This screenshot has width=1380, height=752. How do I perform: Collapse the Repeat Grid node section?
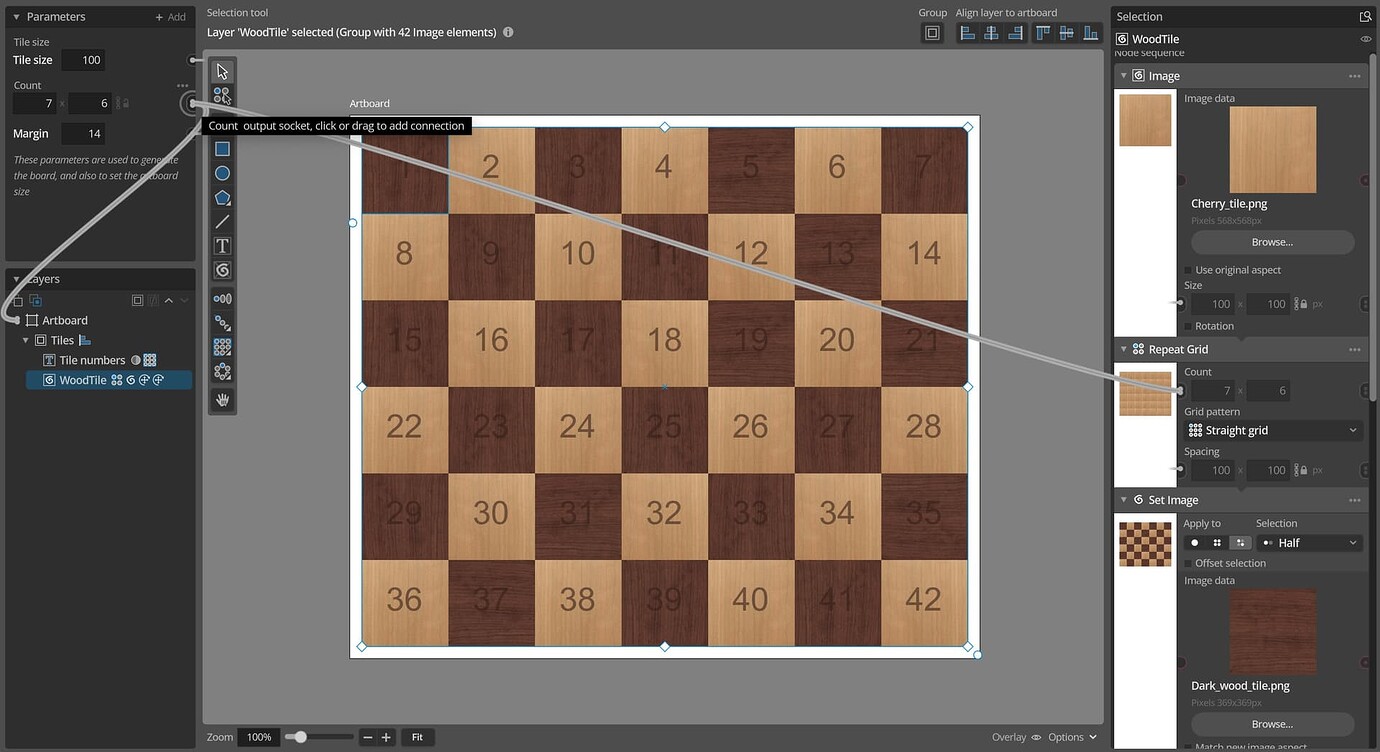(1123, 348)
